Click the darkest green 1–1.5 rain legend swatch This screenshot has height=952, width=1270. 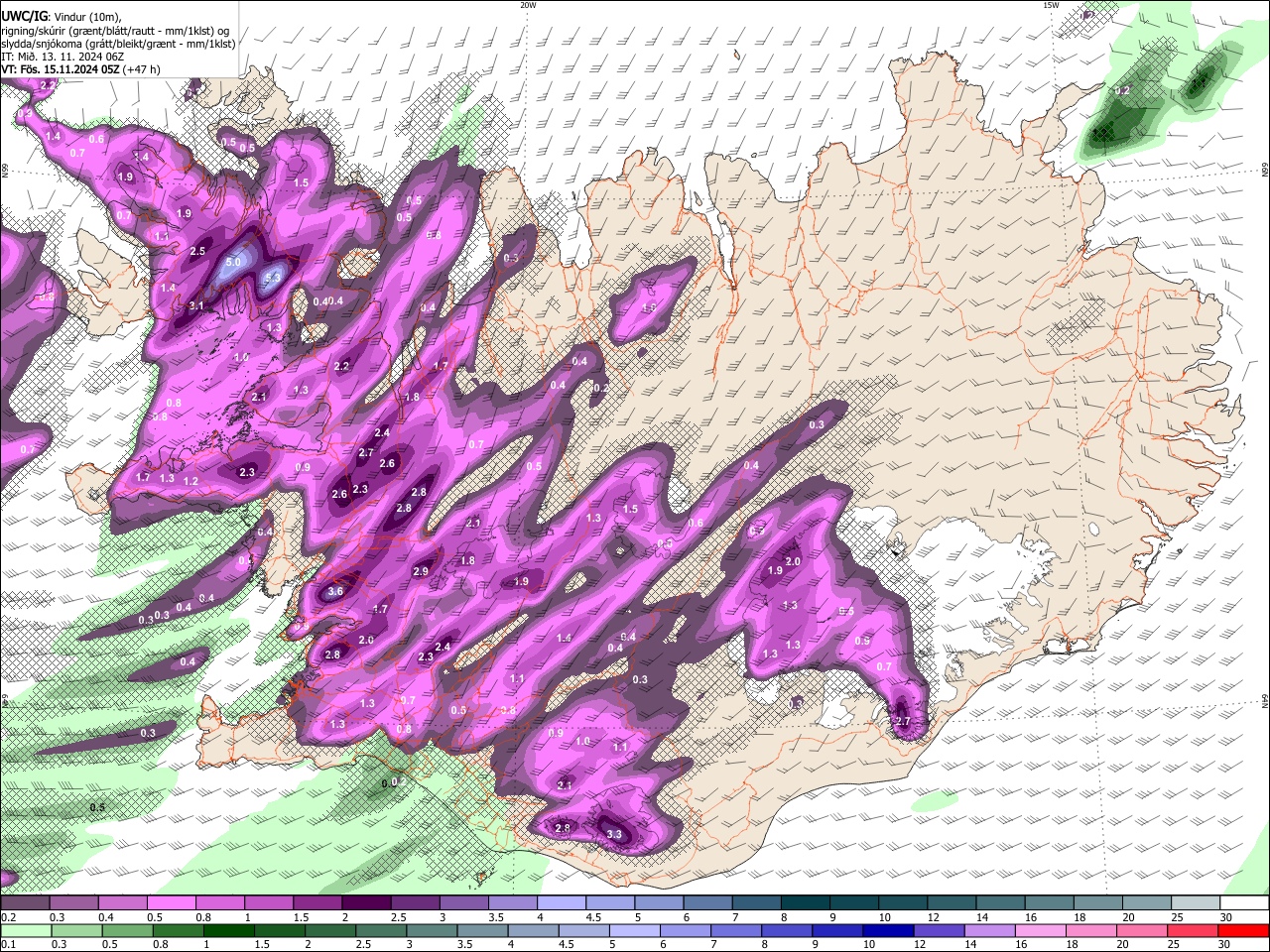point(230,930)
